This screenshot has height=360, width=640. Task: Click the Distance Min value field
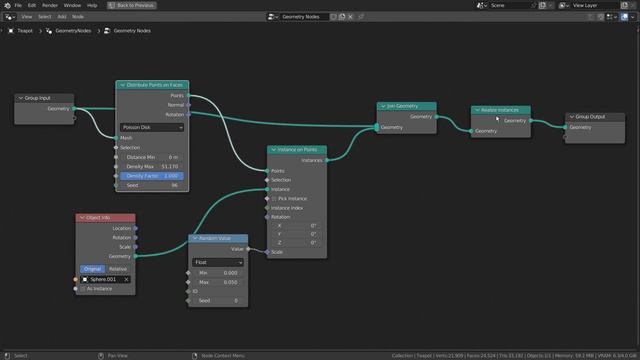pos(151,157)
